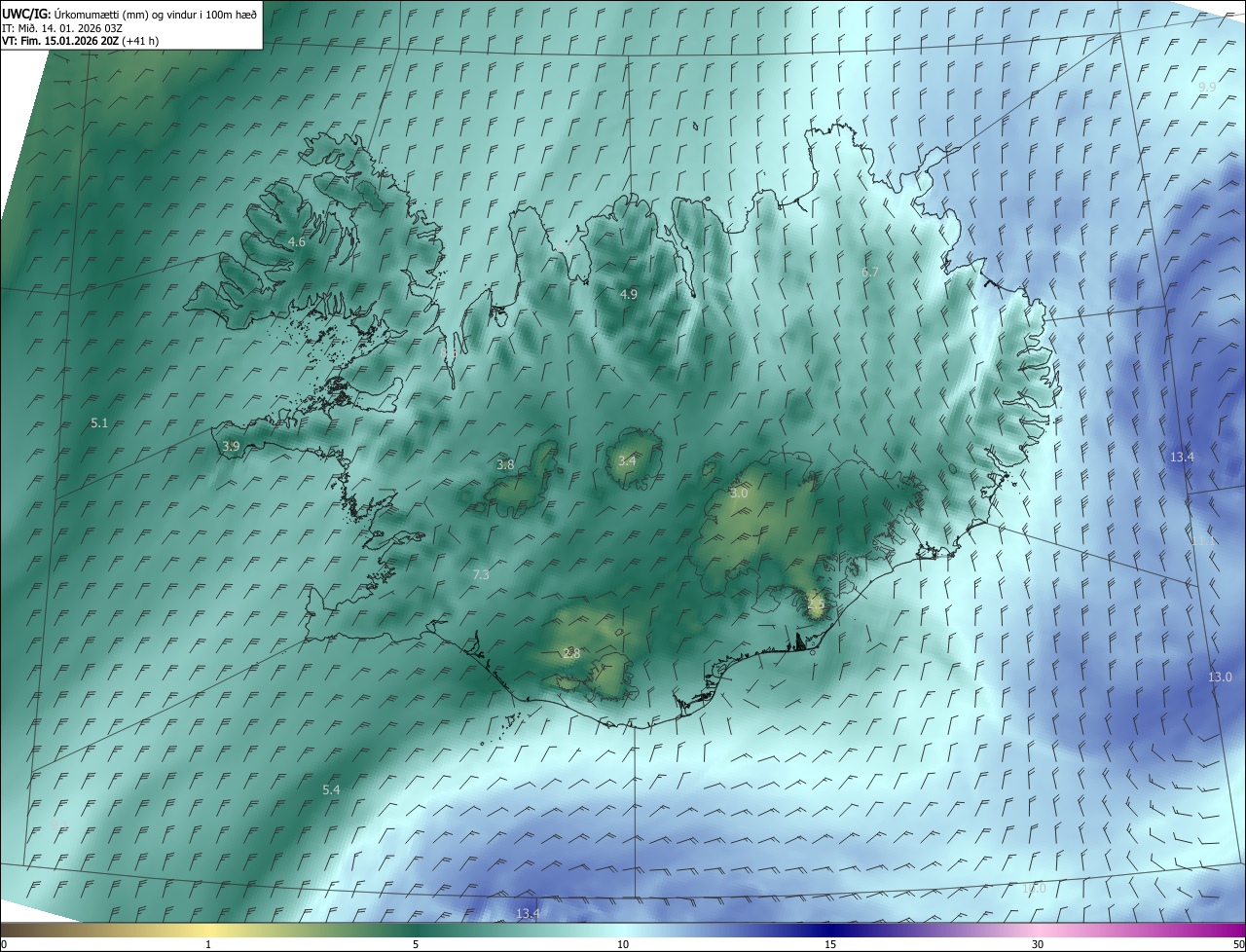This screenshot has width=1246, height=952.
Task: Click the 6.7 value label on the map
Action: point(870,273)
